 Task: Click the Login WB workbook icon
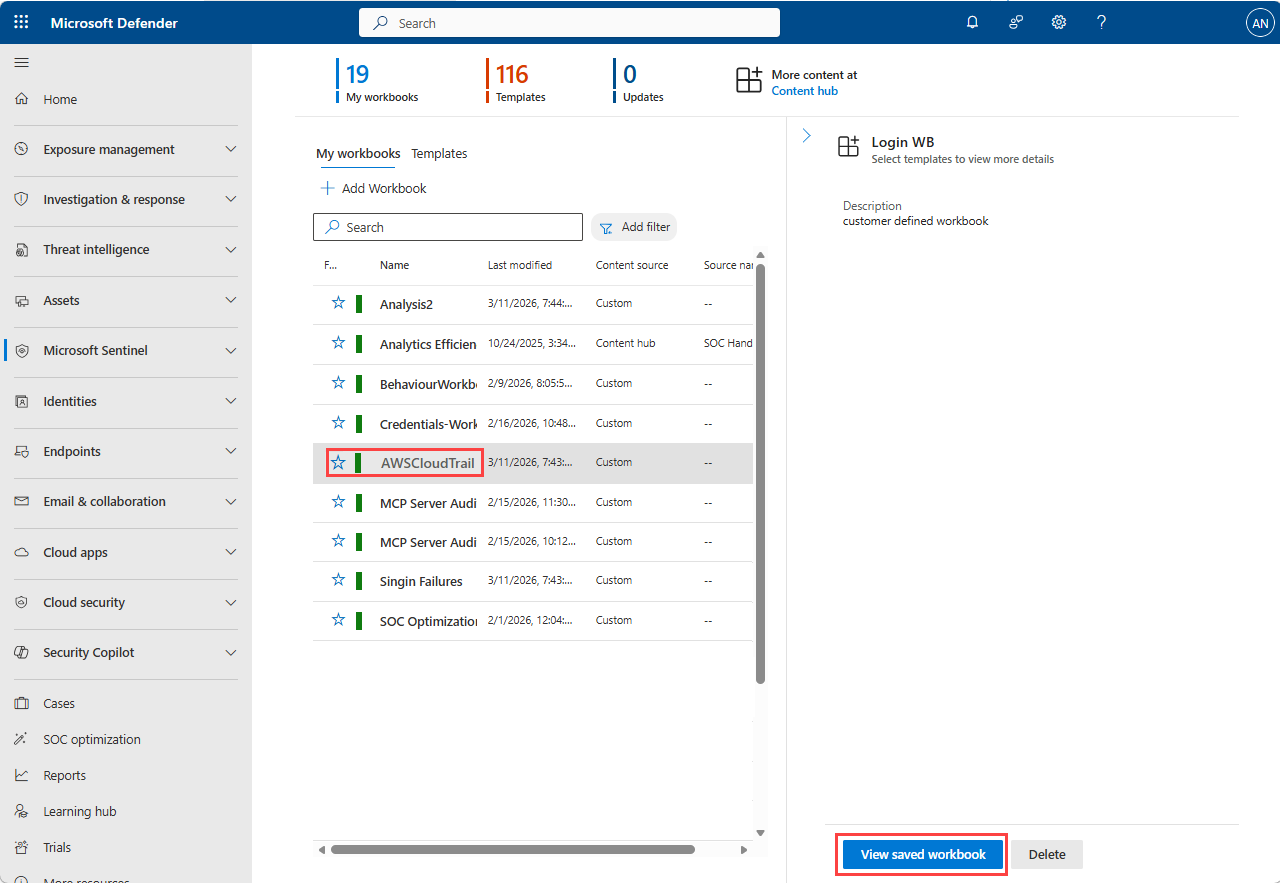coord(848,147)
